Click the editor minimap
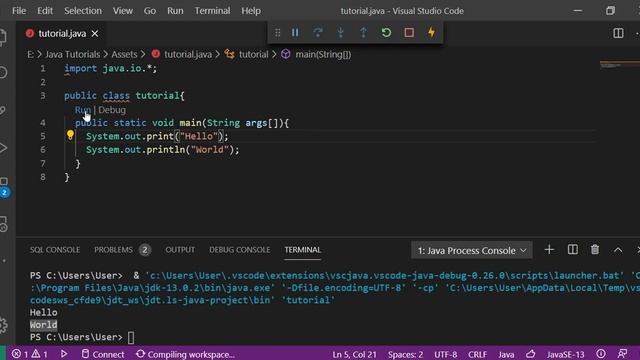The height and width of the screenshot is (360, 640). [x=620, y=65]
